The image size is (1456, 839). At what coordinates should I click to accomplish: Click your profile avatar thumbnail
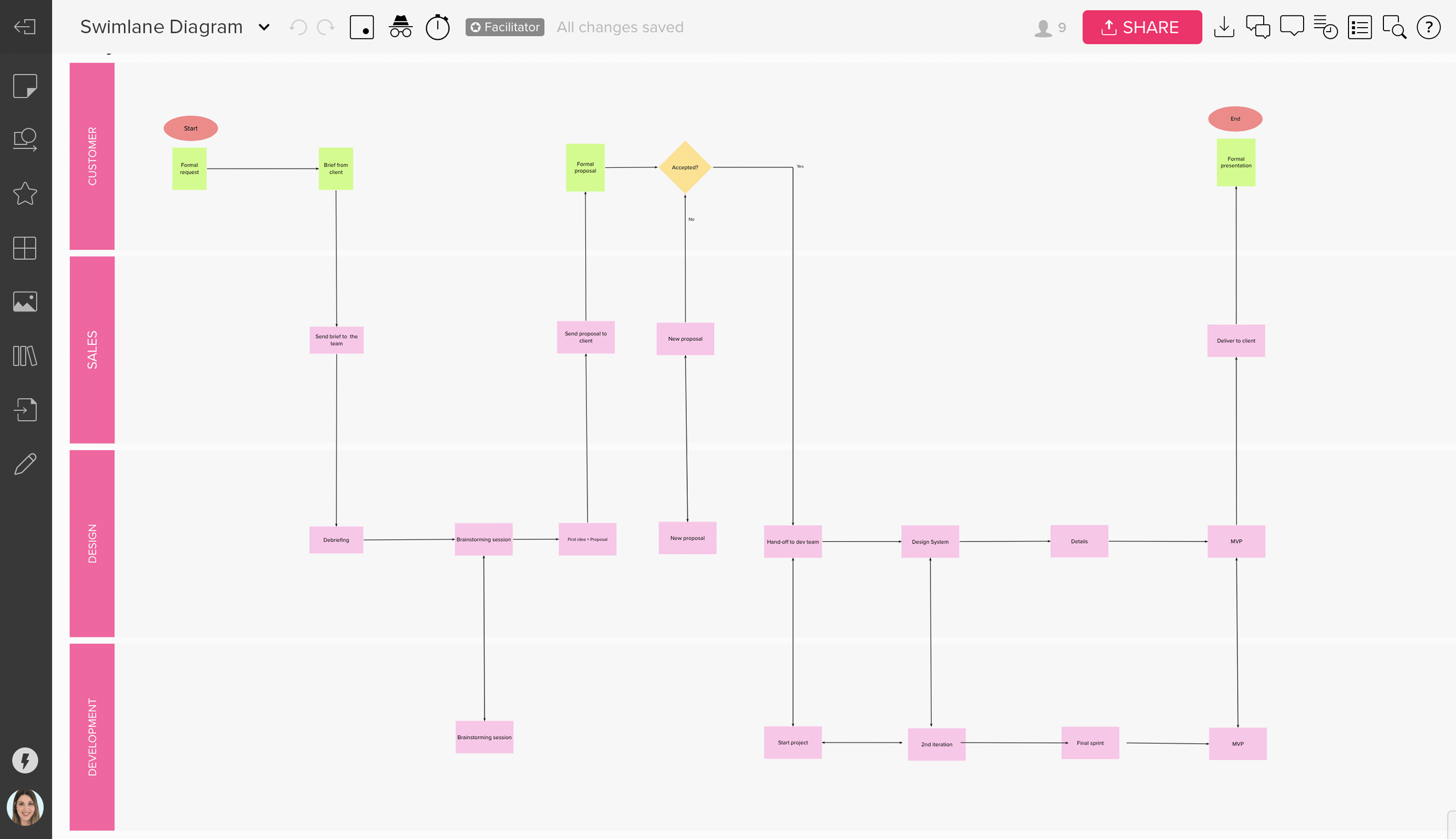pos(25,807)
